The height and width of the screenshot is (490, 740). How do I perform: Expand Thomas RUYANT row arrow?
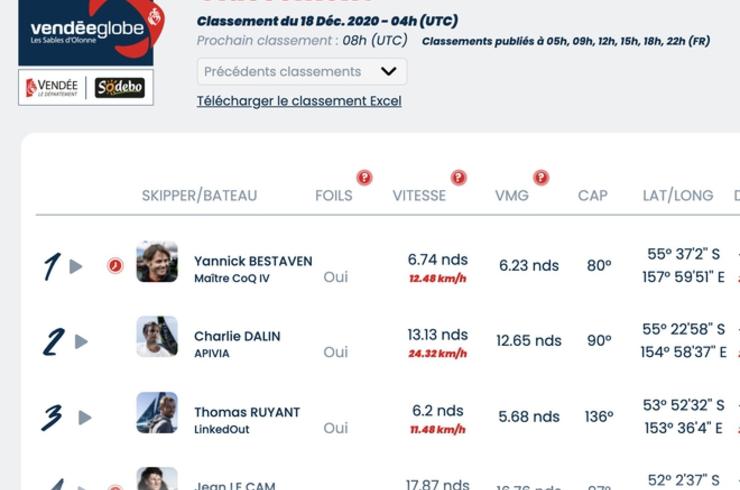tap(85, 417)
